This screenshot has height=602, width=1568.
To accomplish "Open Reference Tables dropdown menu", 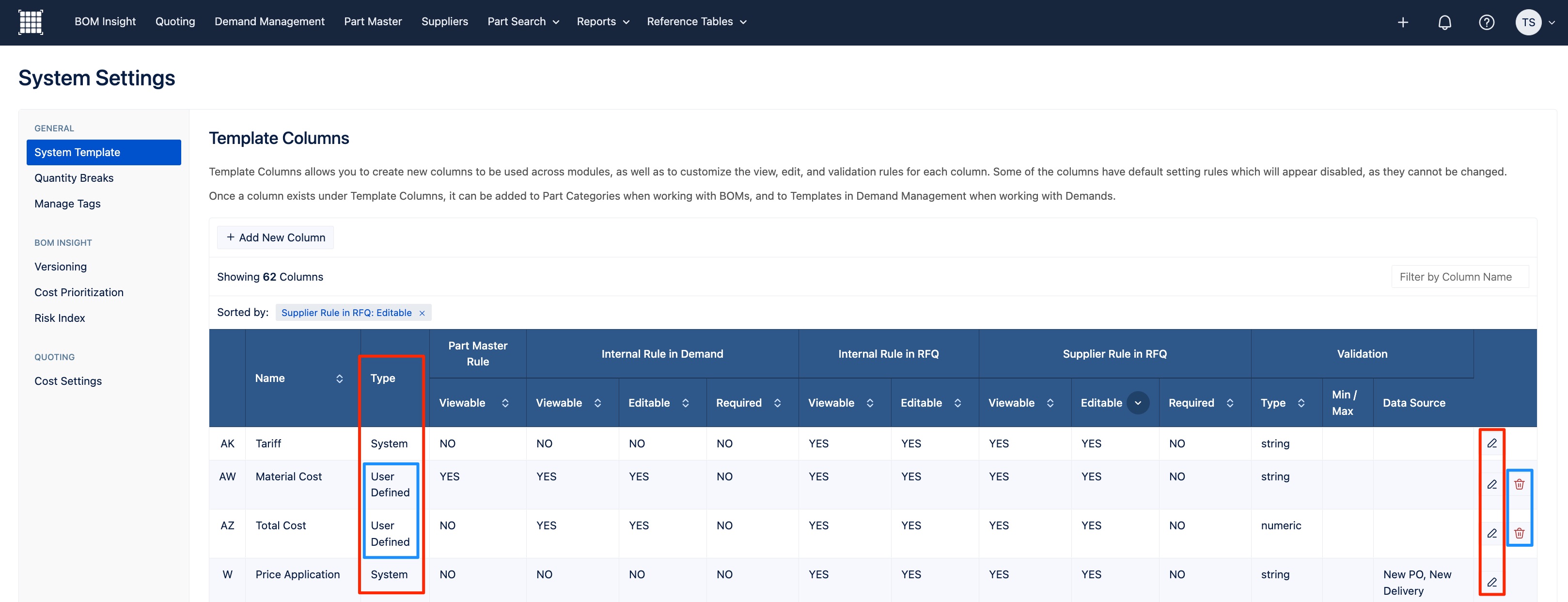I will (x=696, y=22).
